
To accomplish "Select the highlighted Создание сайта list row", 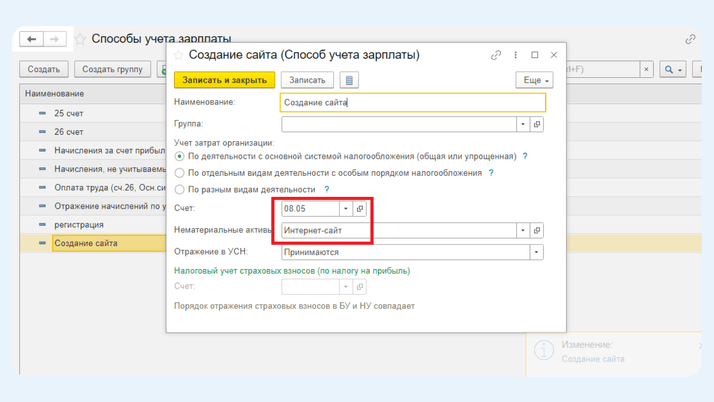I will 93,243.
